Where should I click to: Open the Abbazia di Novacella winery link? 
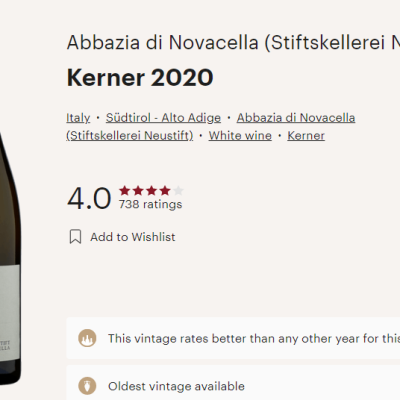(x=211, y=127)
